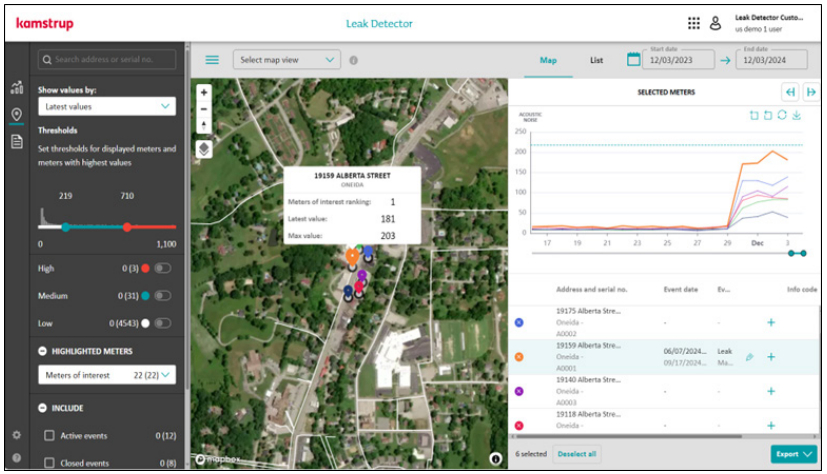Click the horizontal scrollbar under meters table
The width and height of the screenshot is (827, 474).
click(628, 437)
